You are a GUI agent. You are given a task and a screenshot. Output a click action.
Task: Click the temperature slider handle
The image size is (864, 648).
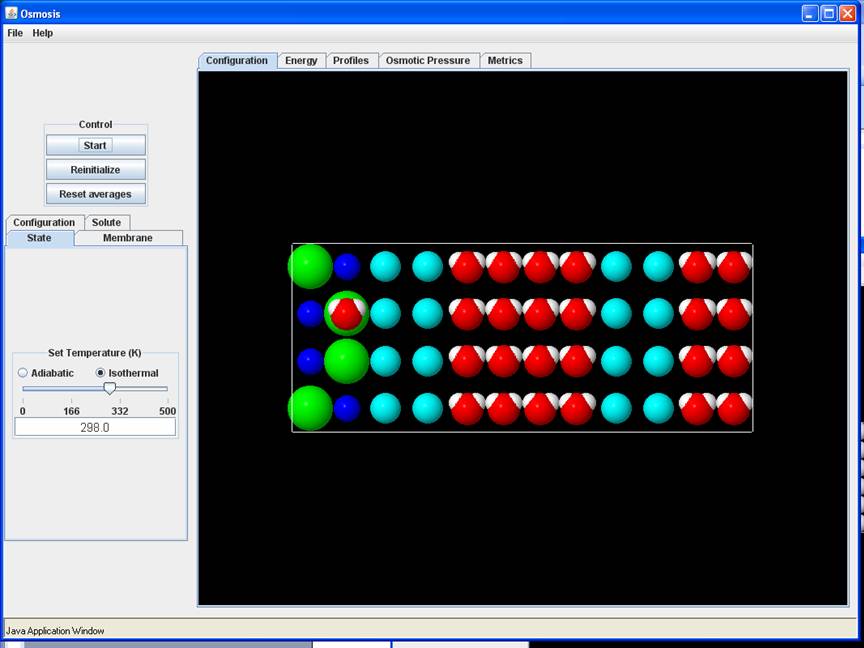110,388
